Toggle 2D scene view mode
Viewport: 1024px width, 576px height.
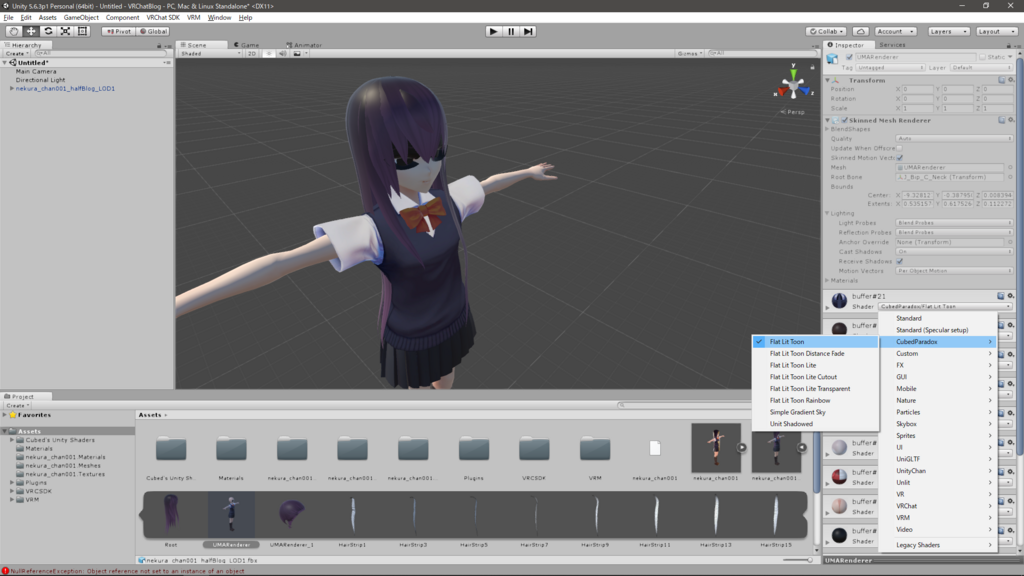point(251,54)
